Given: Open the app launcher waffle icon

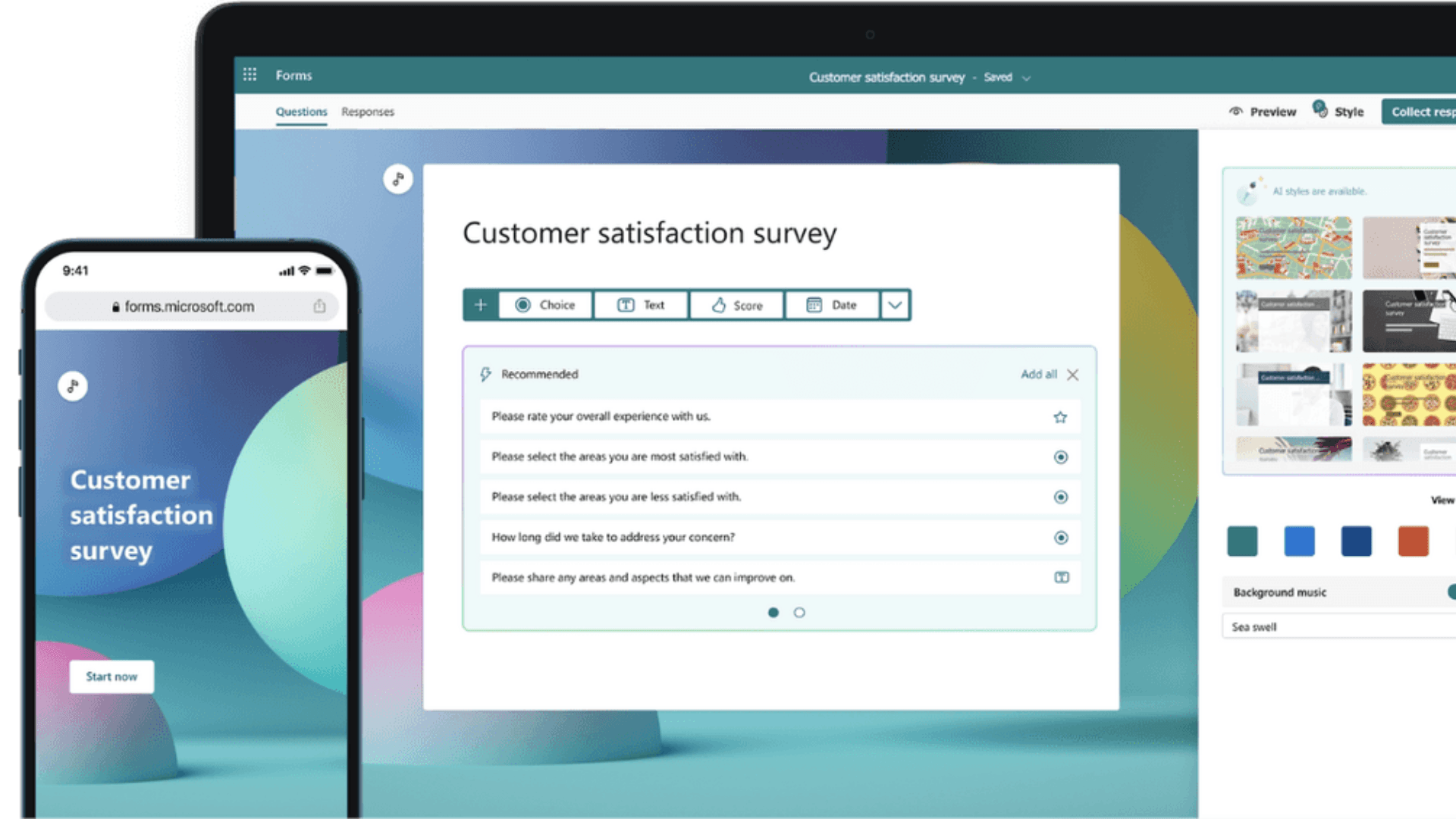Looking at the screenshot, I should pyautogui.click(x=249, y=74).
